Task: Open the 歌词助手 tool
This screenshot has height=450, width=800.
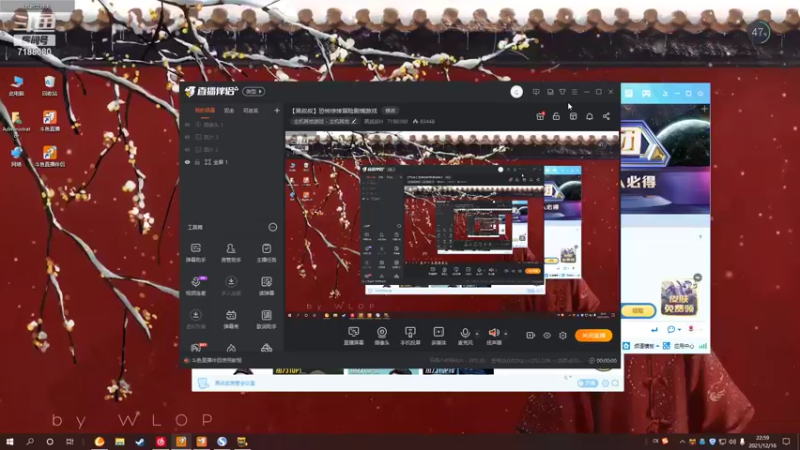Action: [x=266, y=319]
